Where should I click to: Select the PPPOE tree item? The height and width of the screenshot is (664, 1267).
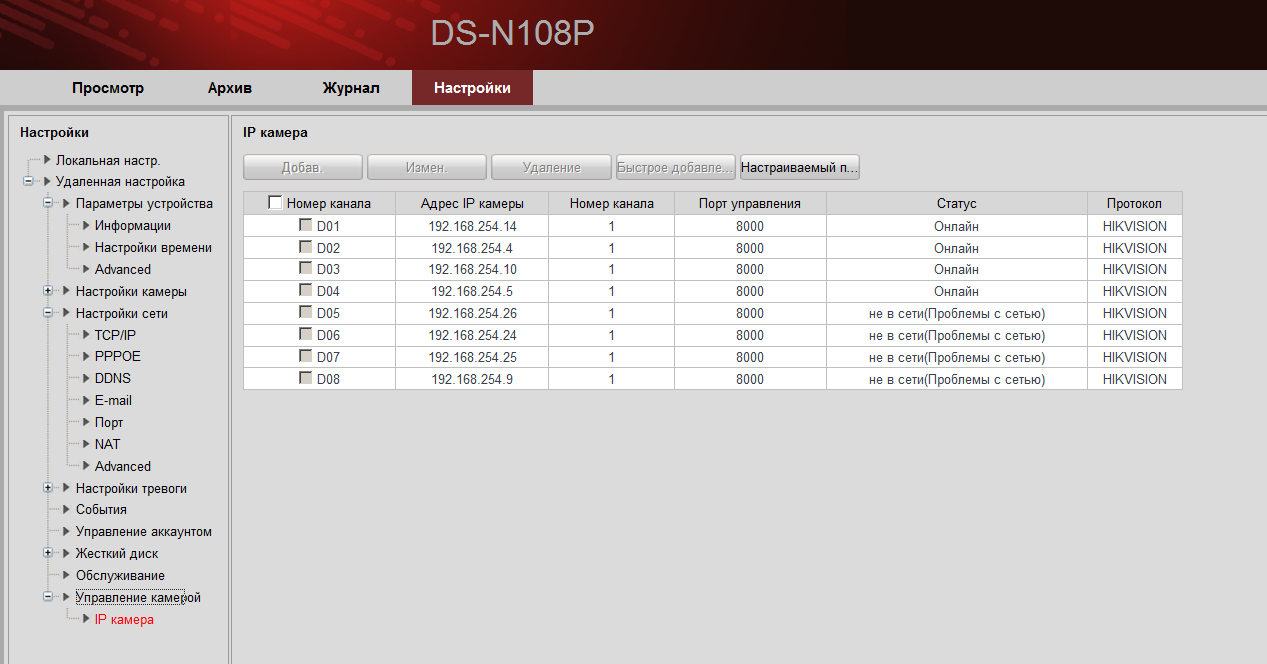[x=118, y=356]
